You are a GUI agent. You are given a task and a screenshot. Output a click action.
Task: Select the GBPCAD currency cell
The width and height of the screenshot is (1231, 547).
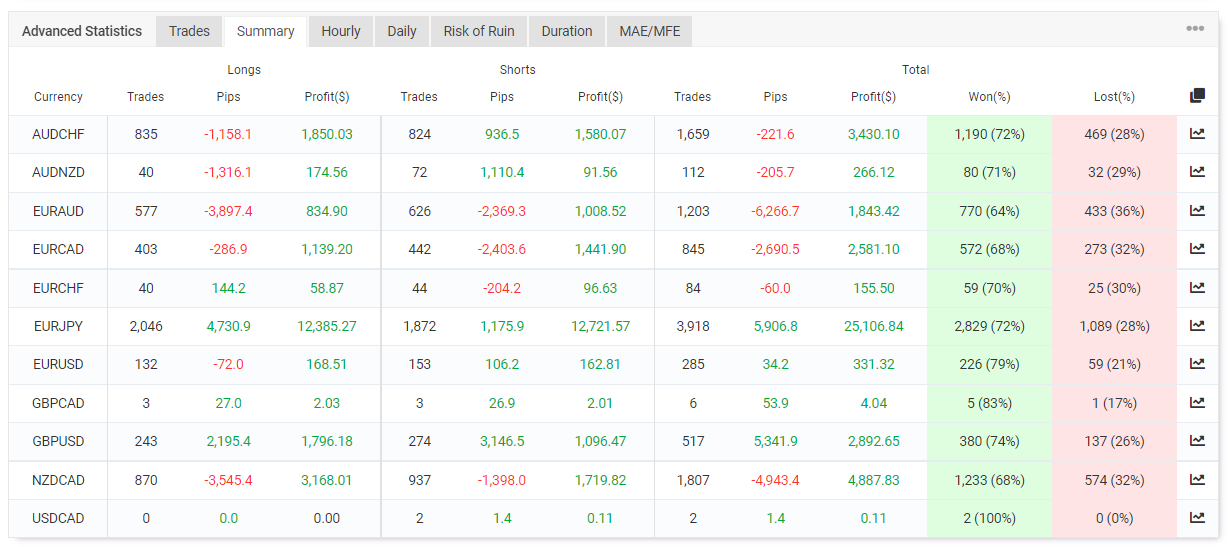click(x=58, y=403)
